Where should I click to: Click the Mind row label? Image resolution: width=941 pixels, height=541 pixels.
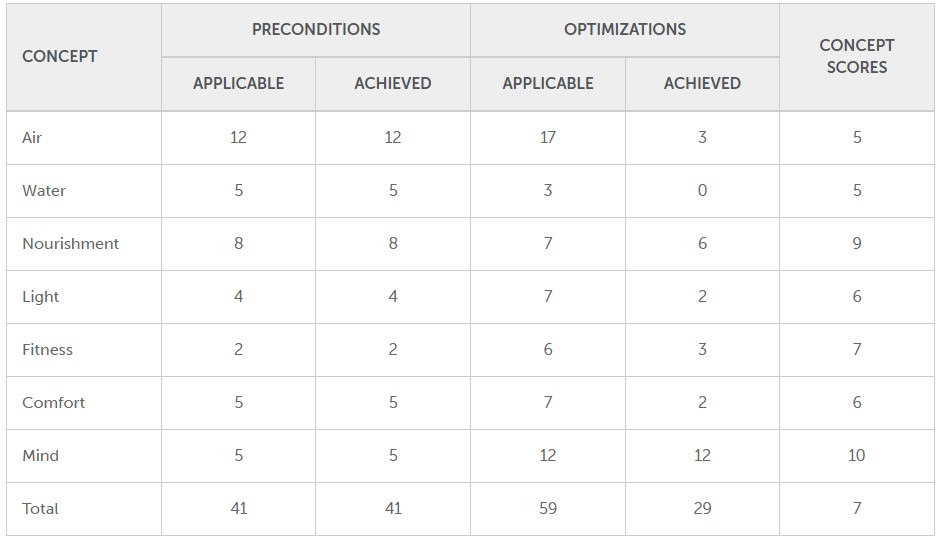40,456
